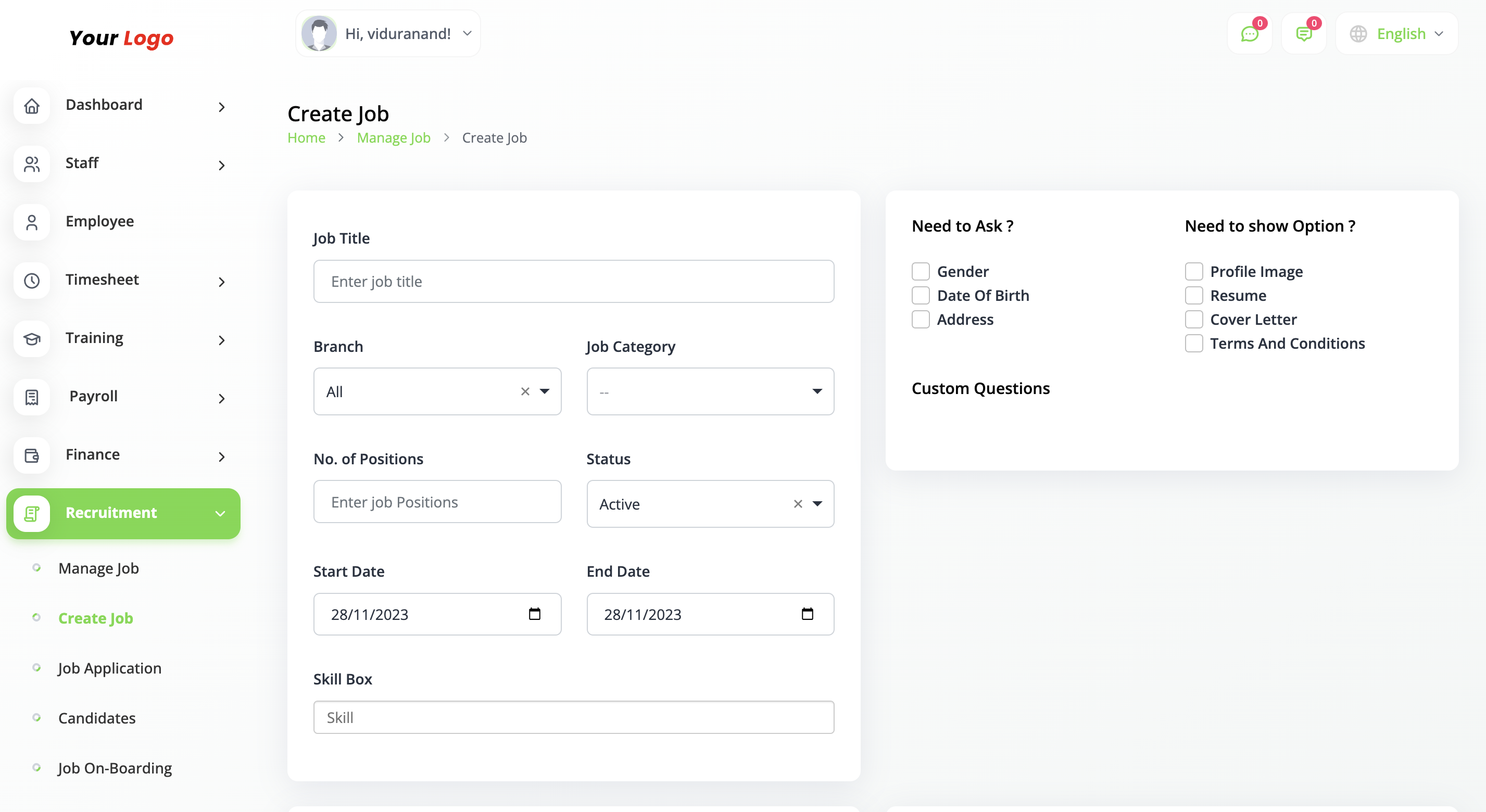The height and width of the screenshot is (812, 1486).
Task: Open Job Application submenu item
Action: 110,668
